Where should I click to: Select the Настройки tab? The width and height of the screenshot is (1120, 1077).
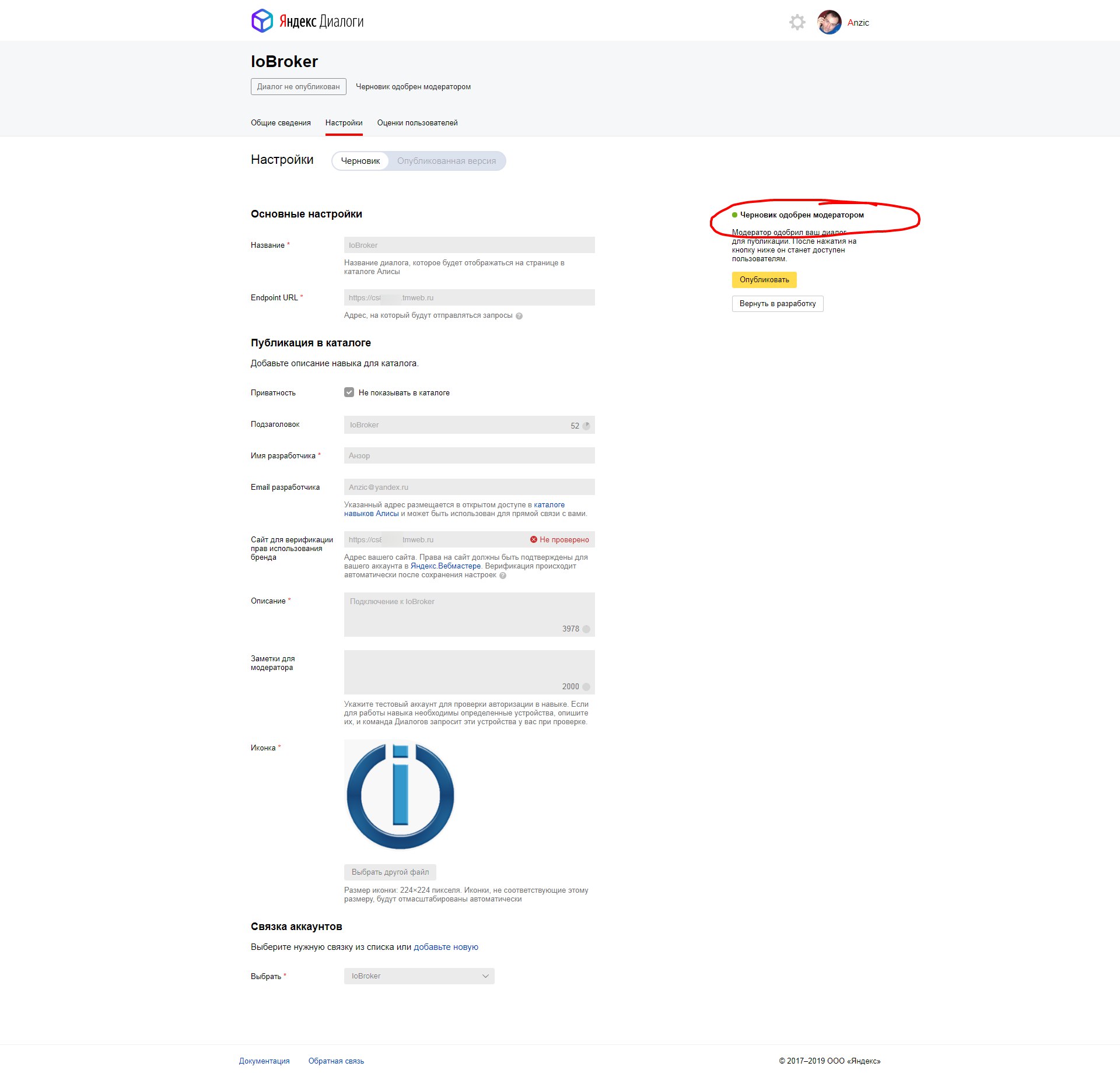point(344,123)
